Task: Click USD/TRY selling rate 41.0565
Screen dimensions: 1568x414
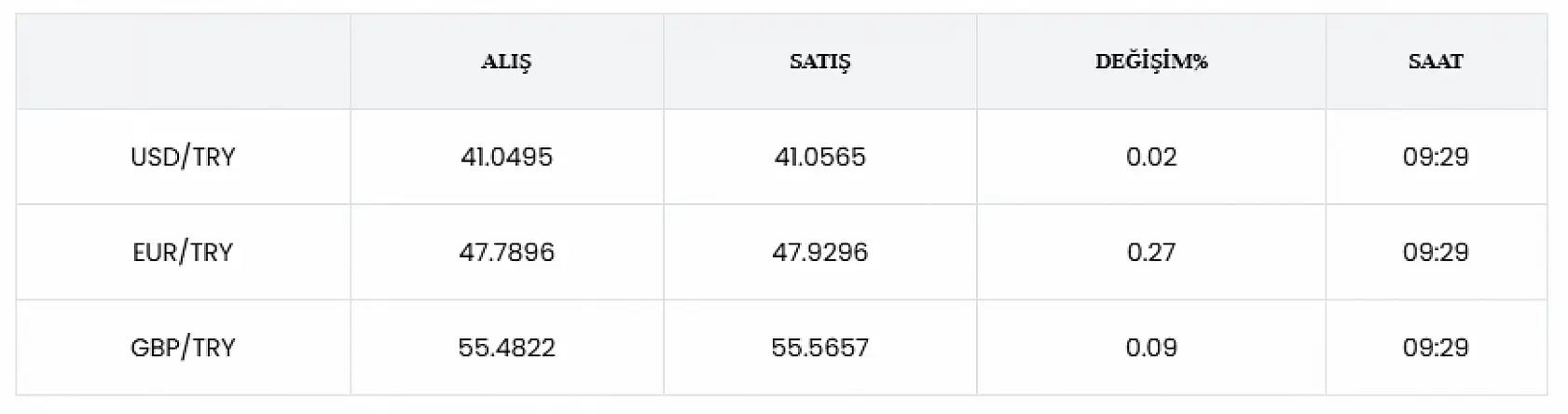Action: click(x=819, y=157)
